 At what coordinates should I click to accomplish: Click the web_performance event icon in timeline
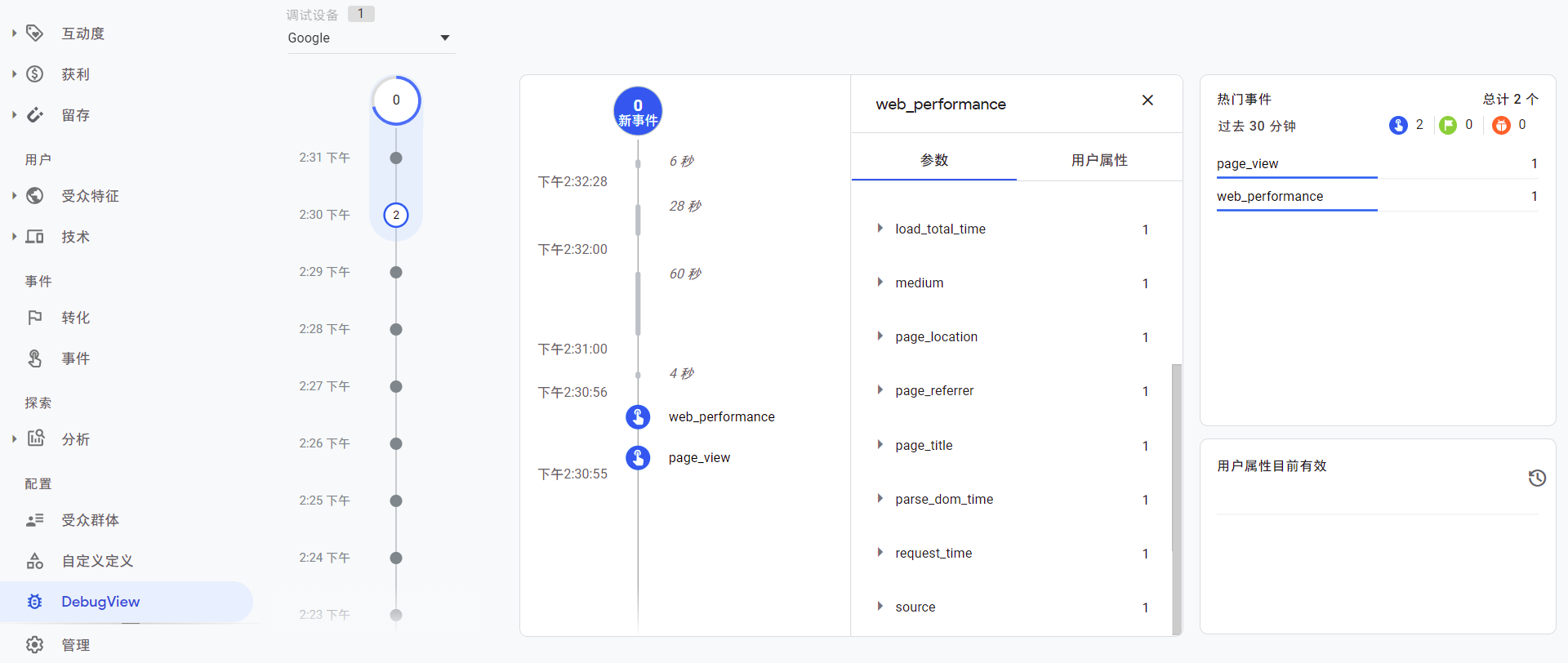click(638, 416)
